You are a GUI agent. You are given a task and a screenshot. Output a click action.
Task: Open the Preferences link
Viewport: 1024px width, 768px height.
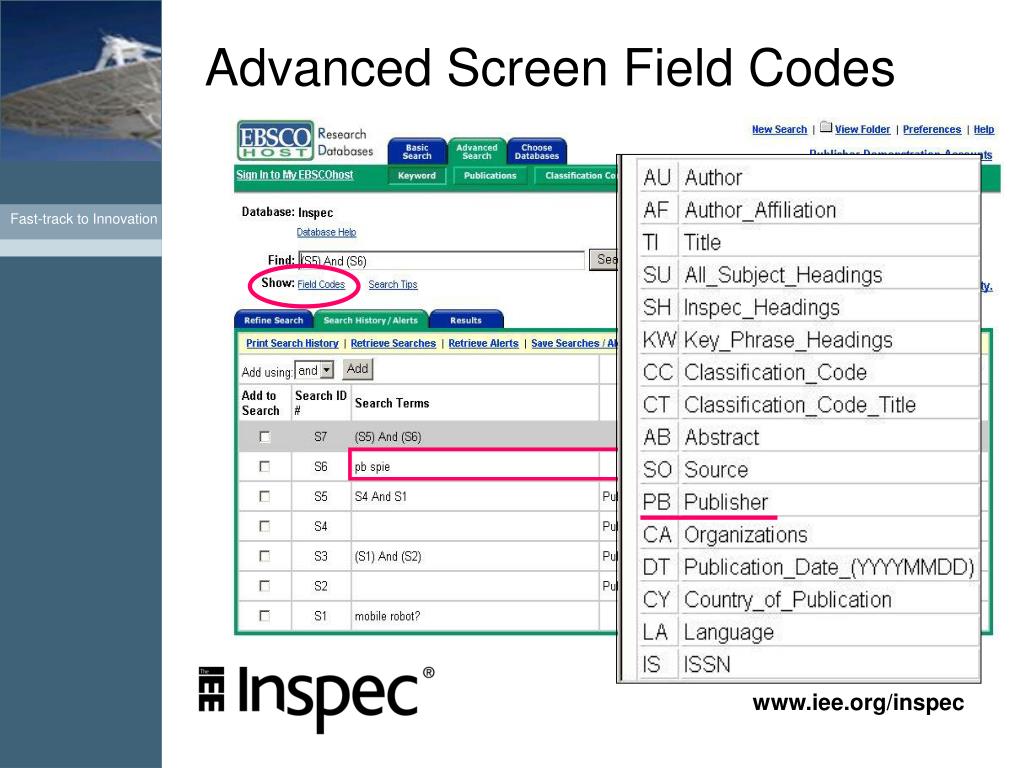(x=932, y=129)
